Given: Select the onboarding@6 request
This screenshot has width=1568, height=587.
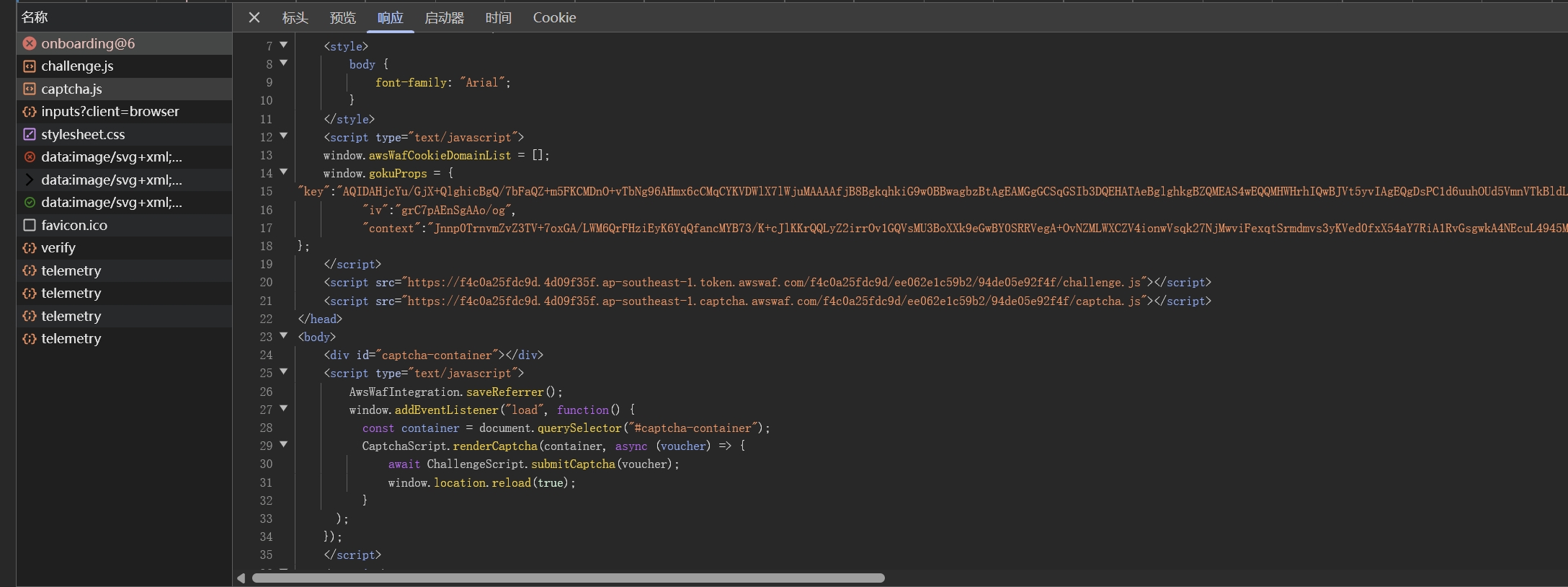Looking at the screenshot, I should (124, 43).
